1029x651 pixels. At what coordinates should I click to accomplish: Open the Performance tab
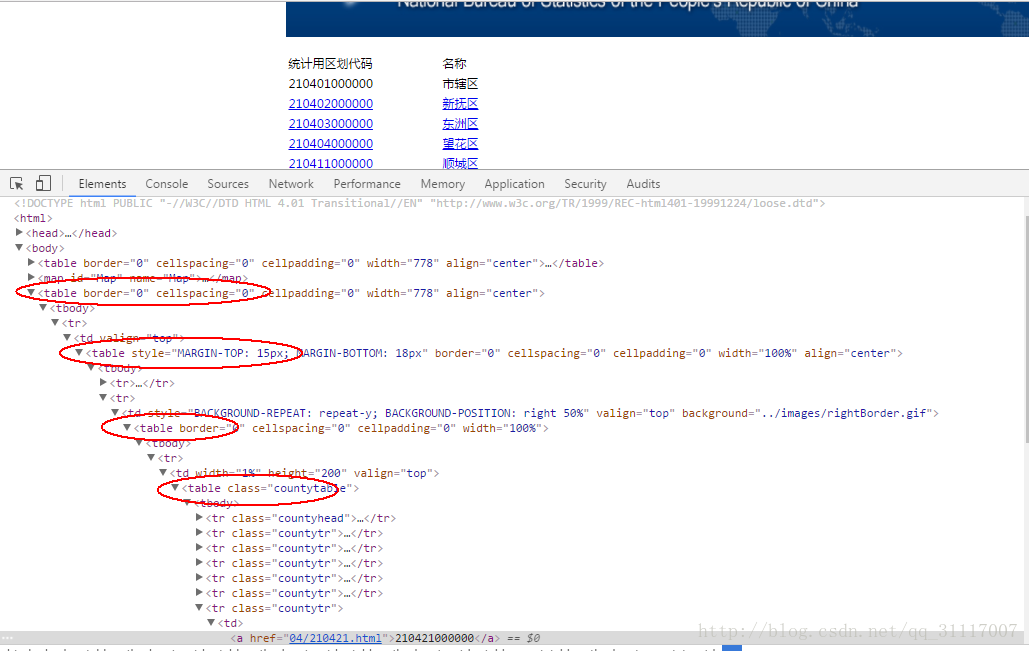point(367,184)
